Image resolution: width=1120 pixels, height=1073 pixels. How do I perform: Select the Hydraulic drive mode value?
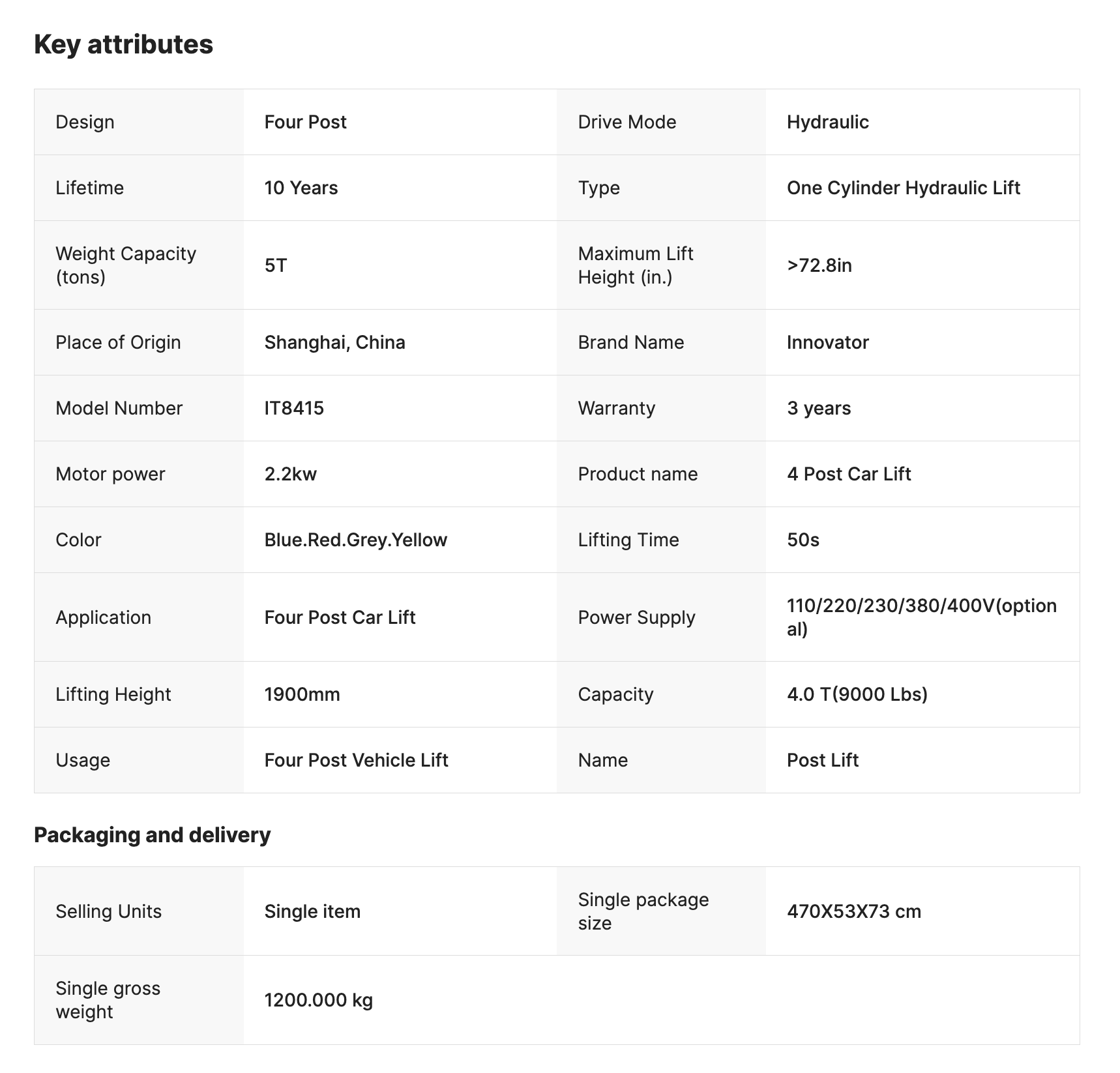[827, 122]
